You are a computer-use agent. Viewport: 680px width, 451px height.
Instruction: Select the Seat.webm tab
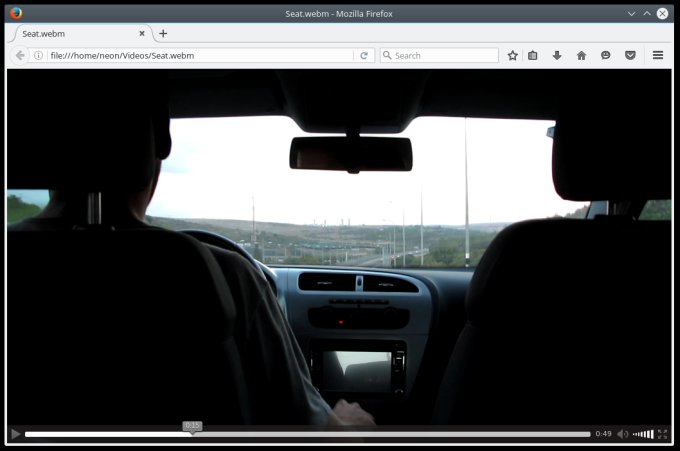(82, 33)
